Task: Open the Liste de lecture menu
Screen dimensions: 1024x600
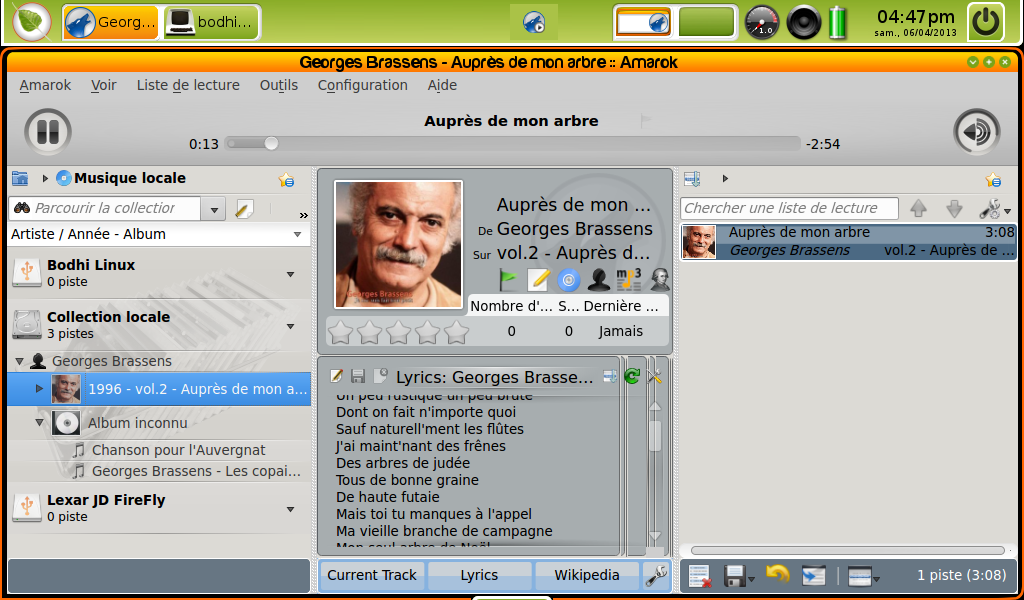Action: tap(188, 86)
